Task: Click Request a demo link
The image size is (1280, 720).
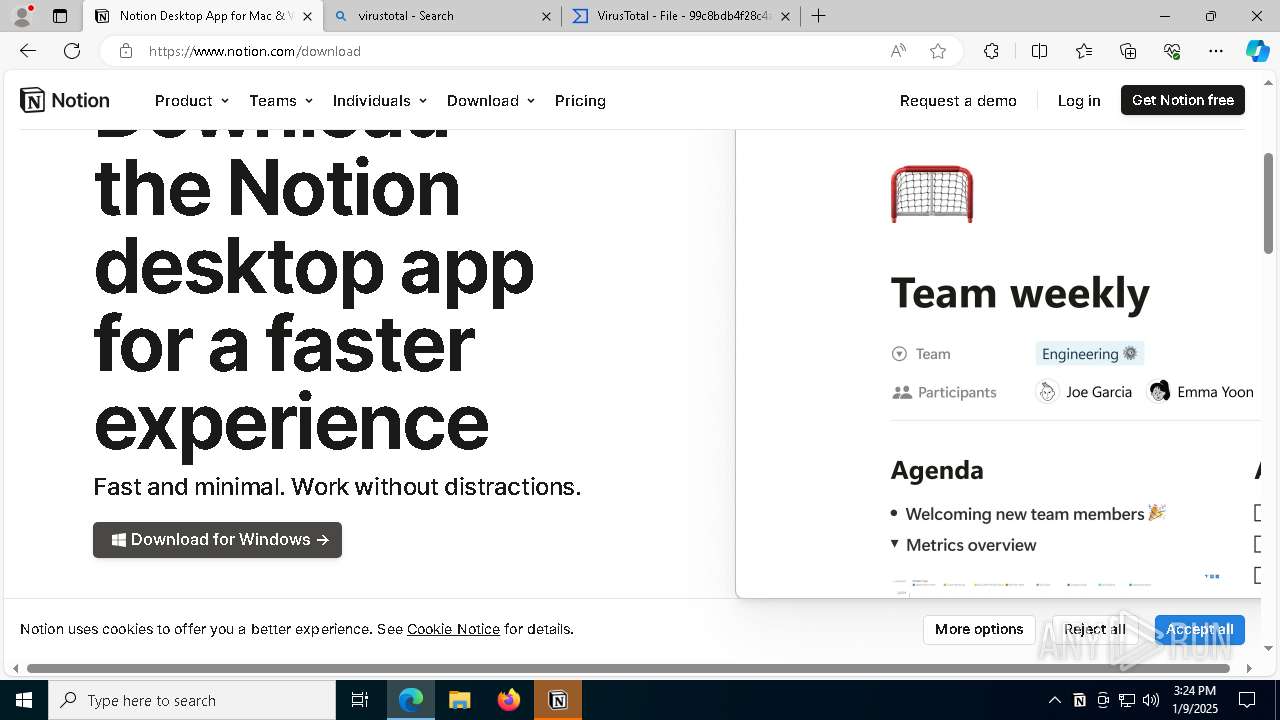Action: point(958,100)
